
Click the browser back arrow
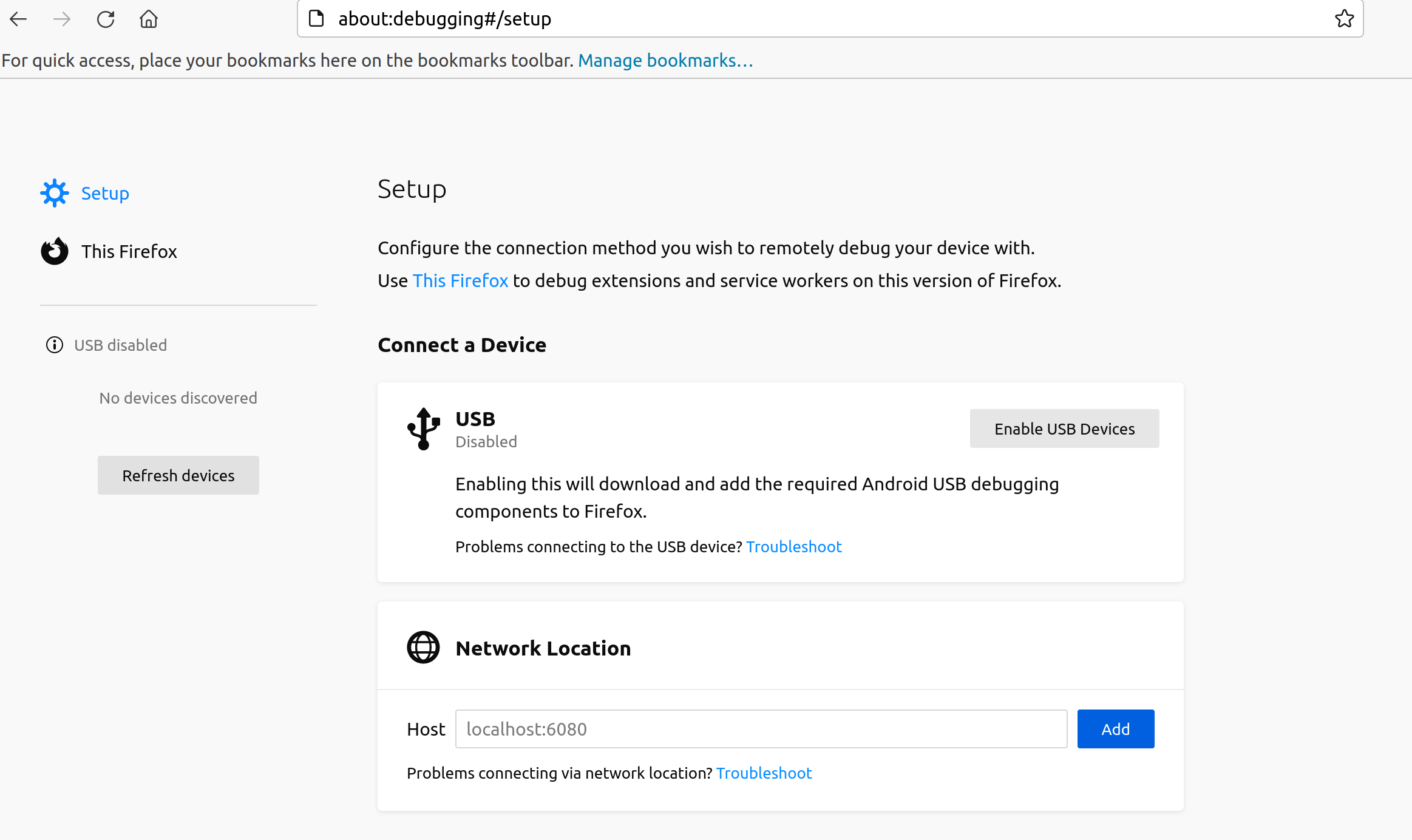(x=19, y=19)
